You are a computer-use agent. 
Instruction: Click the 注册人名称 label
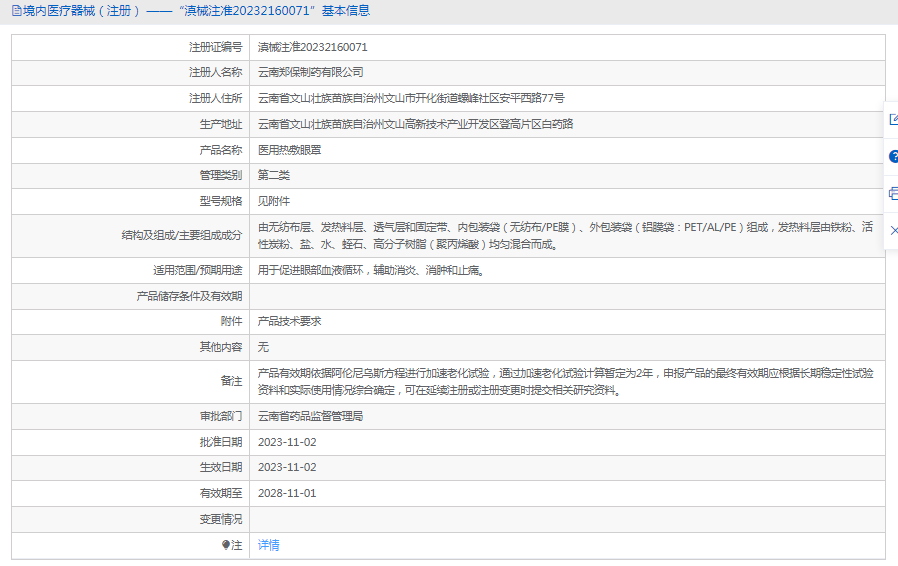click(x=215, y=72)
